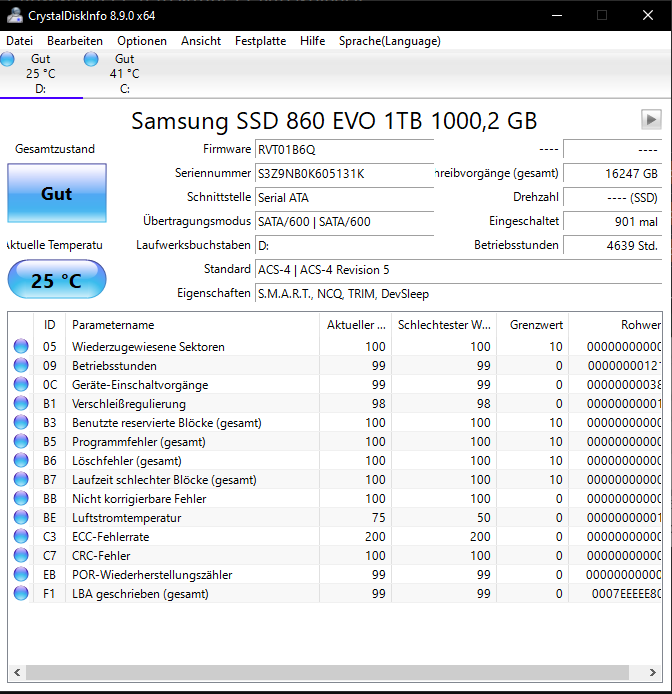Click status orb for Laufzeit schlechter Blöcke
Viewport: 672px width, 694px height.
point(21,479)
